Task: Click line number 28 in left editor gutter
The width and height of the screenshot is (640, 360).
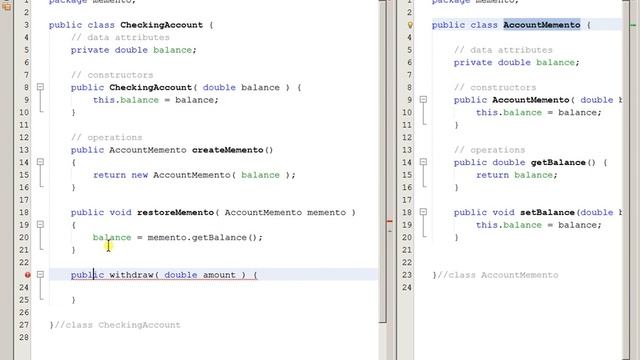Action: click(x=24, y=337)
